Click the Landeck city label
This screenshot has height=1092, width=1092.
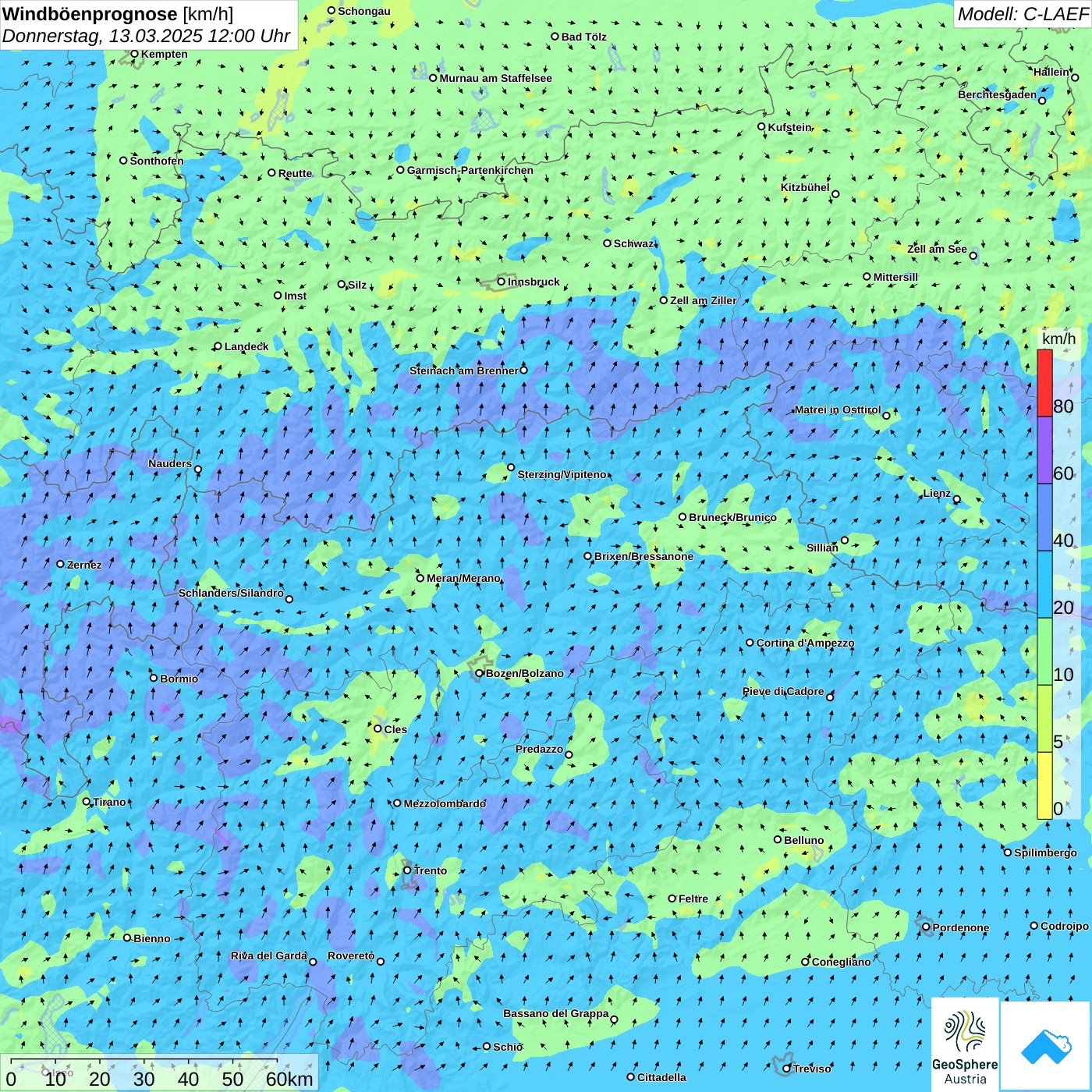point(246,346)
